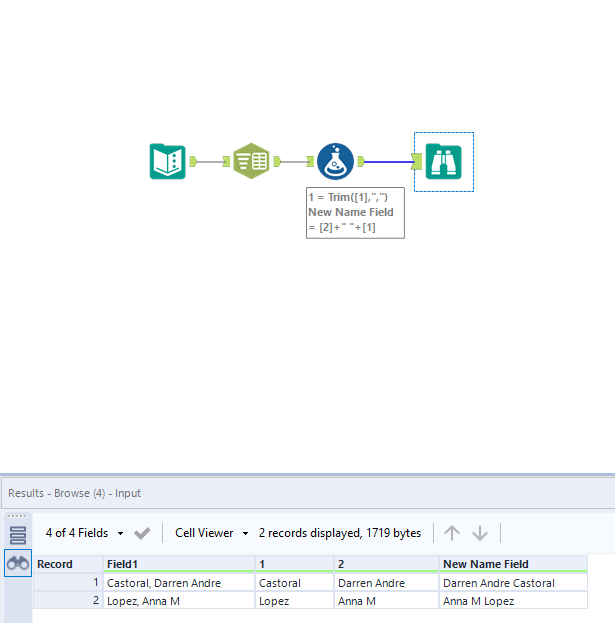Click the Browse tool input anchor
The width and height of the screenshot is (615, 623).
[416, 161]
